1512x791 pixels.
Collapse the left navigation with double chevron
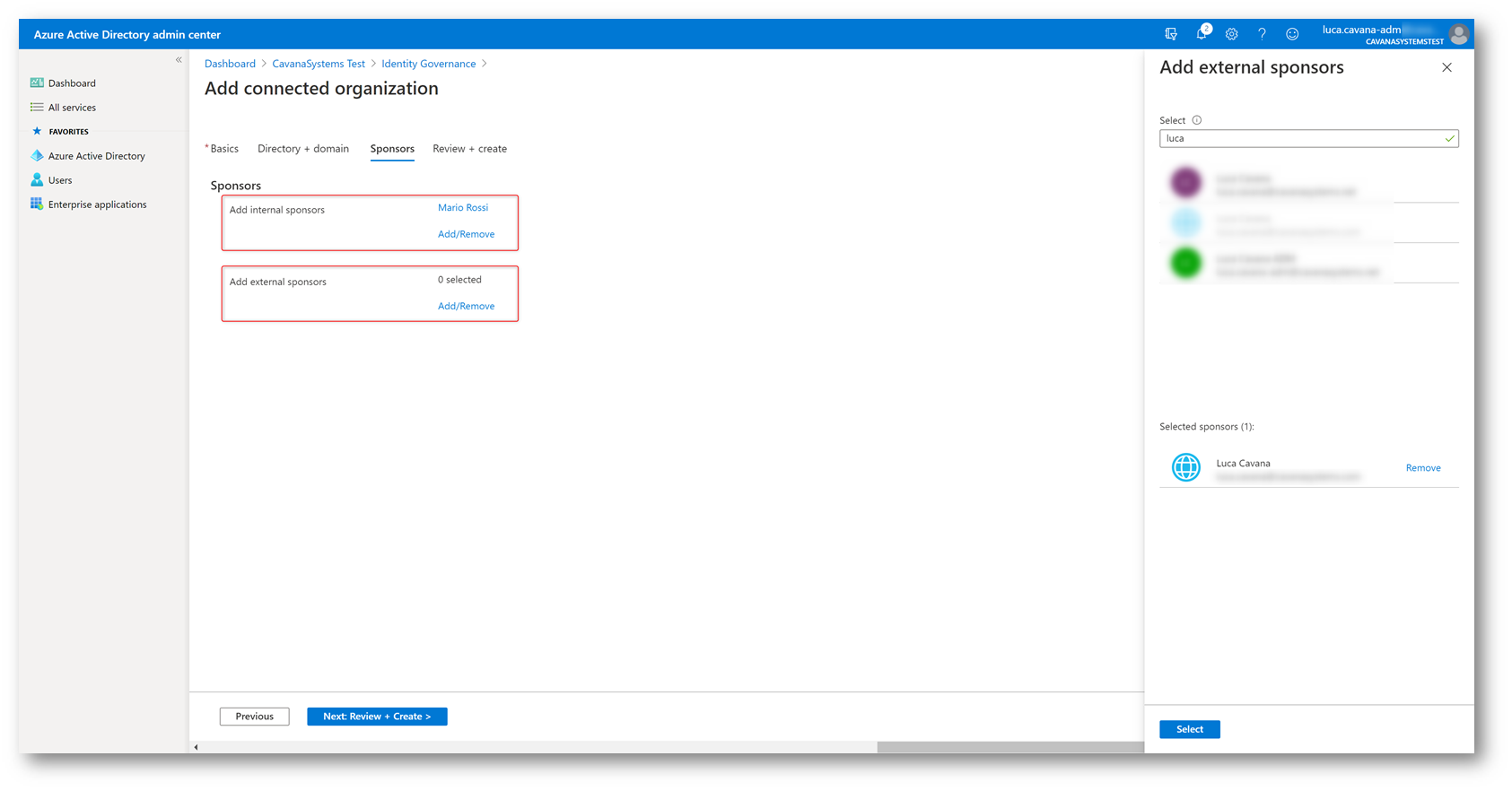(x=179, y=60)
